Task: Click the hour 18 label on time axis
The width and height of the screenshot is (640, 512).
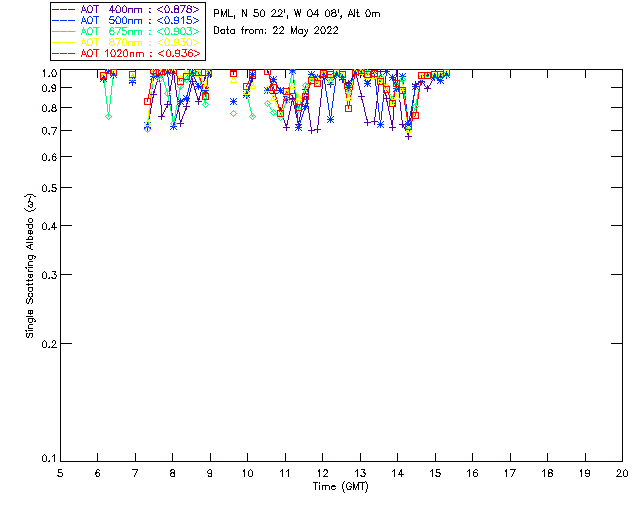Action: (547, 474)
